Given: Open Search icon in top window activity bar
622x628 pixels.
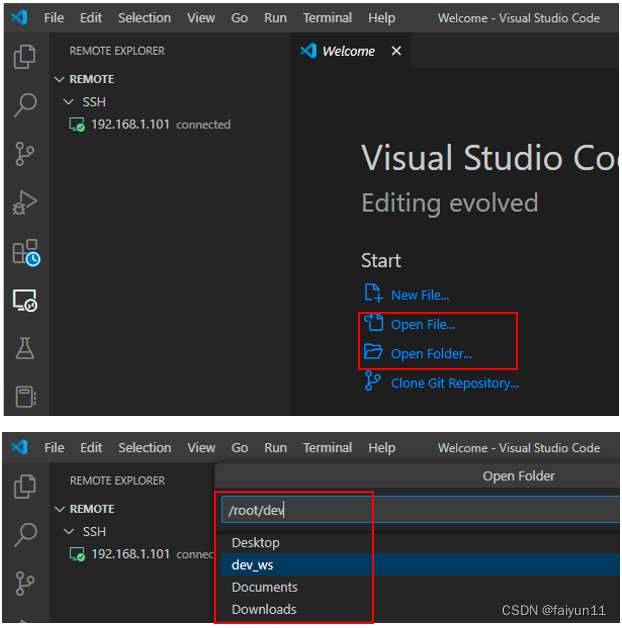Looking at the screenshot, I should pos(25,105).
